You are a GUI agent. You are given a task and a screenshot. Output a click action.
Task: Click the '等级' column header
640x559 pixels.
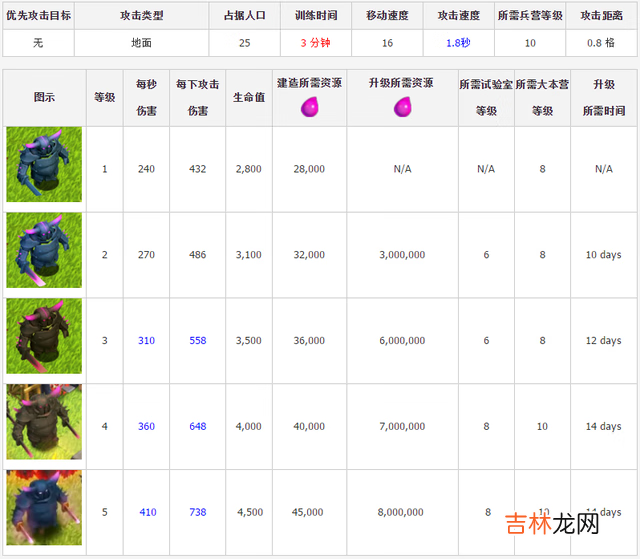[105, 97]
